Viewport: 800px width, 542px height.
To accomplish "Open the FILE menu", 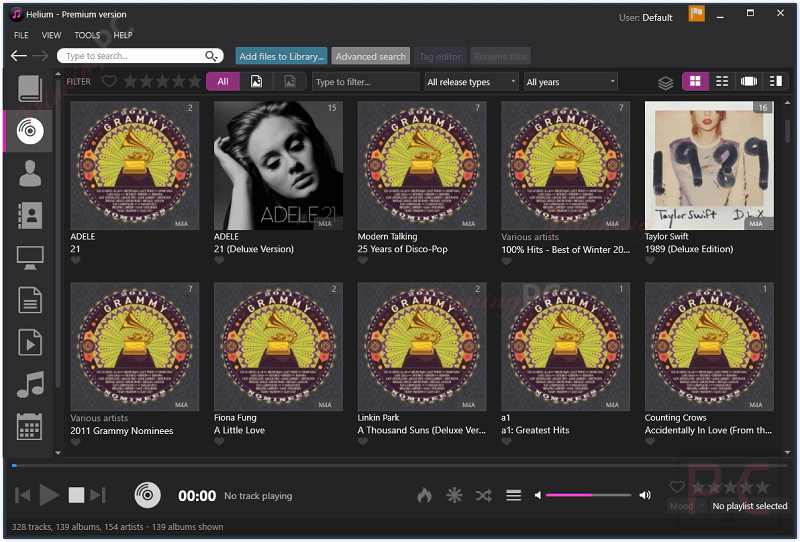I will (21, 35).
